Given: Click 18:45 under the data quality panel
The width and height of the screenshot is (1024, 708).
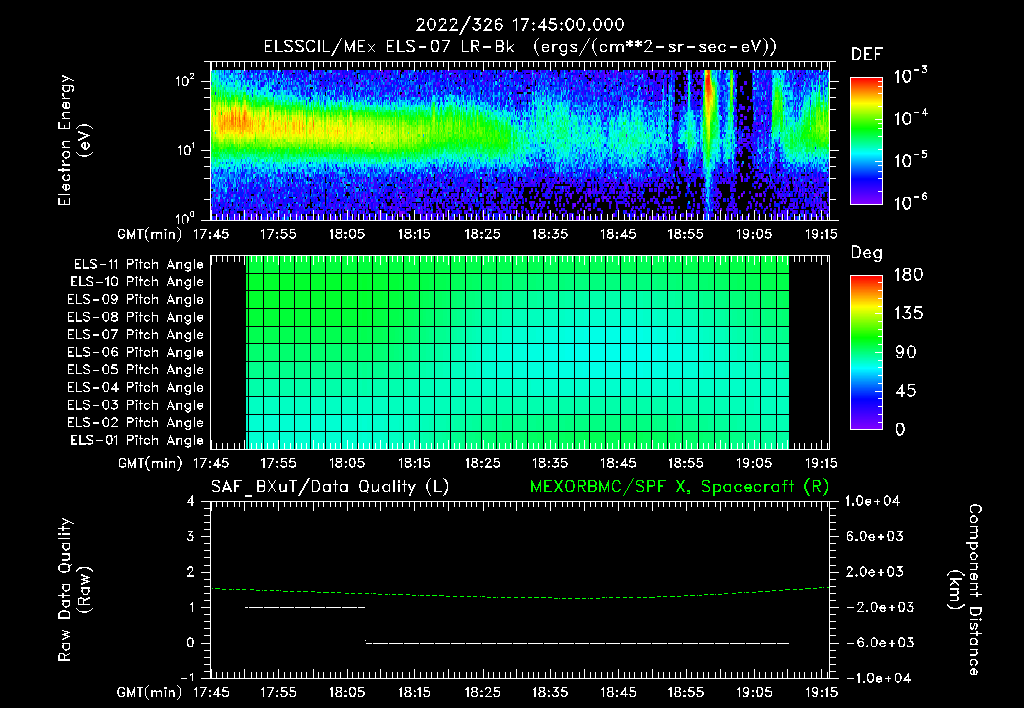Looking at the screenshot, I should tap(618, 692).
